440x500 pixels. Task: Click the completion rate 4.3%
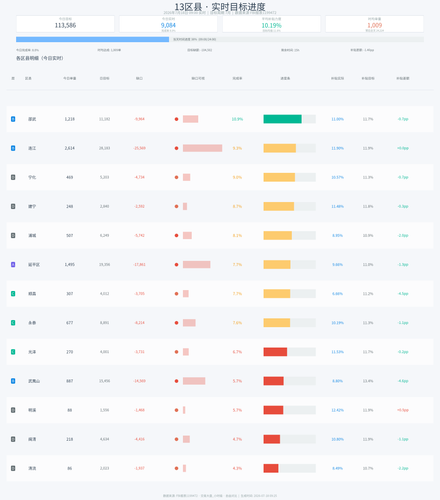[x=237, y=468]
